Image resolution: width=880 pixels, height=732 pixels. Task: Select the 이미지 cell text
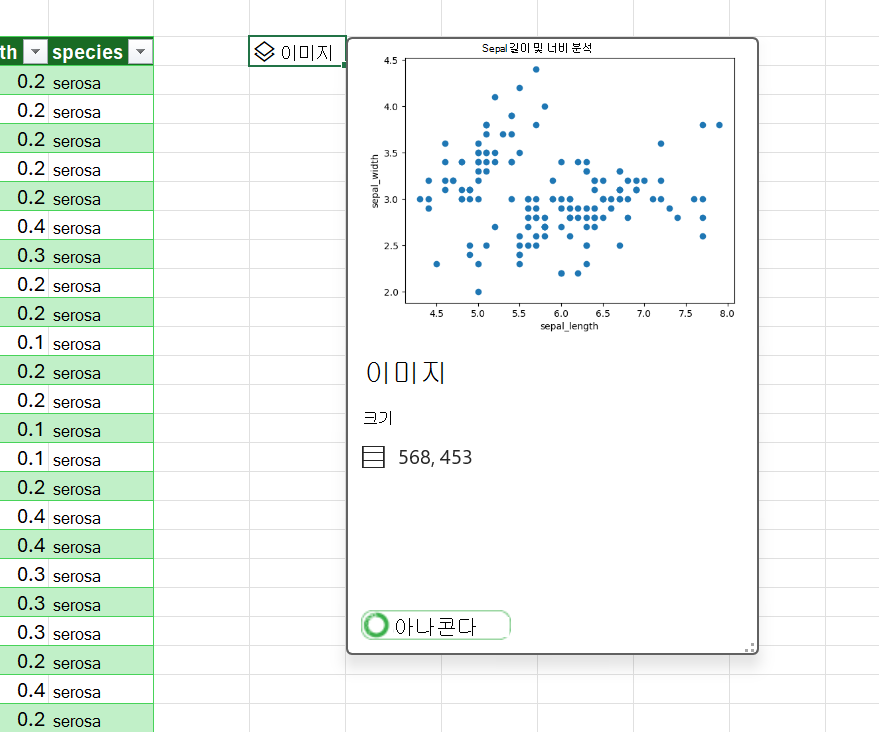coord(306,52)
